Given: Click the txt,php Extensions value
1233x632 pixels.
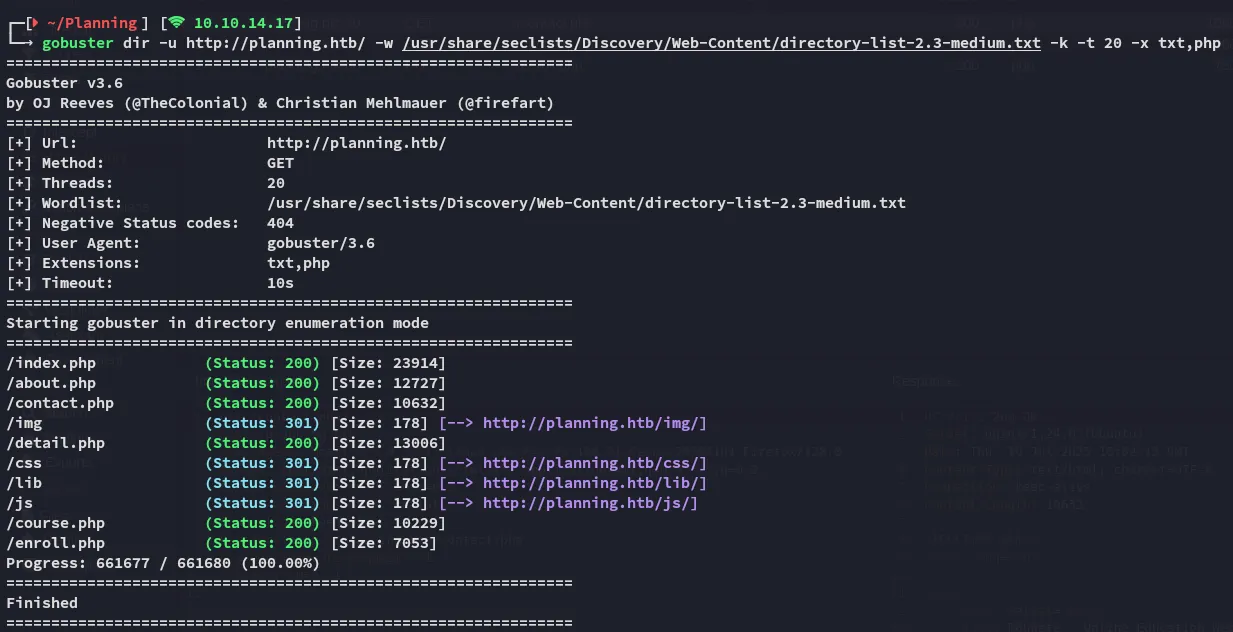Looking at the screenshot, I should click(x=298, y=263).
